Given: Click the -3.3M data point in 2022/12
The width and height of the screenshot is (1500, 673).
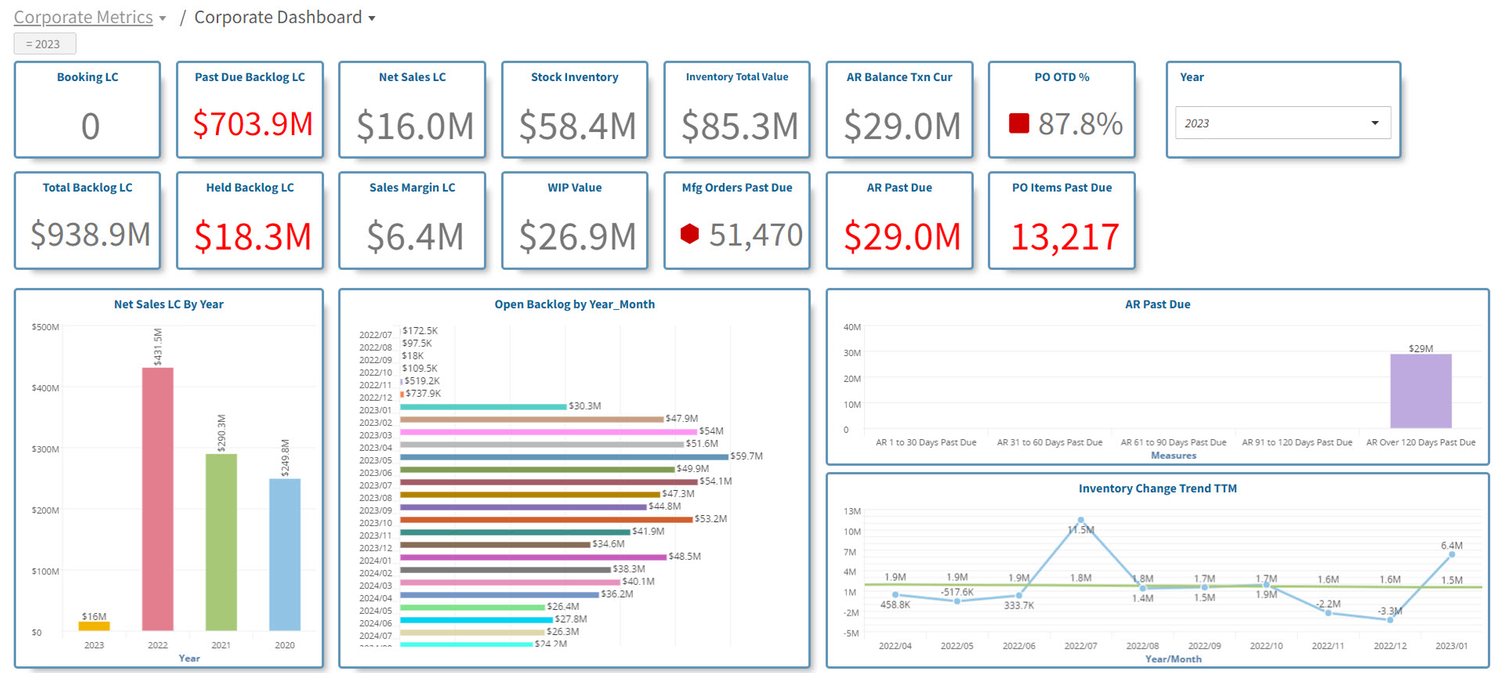Looking at the screenshot, I should (1390, 620).
